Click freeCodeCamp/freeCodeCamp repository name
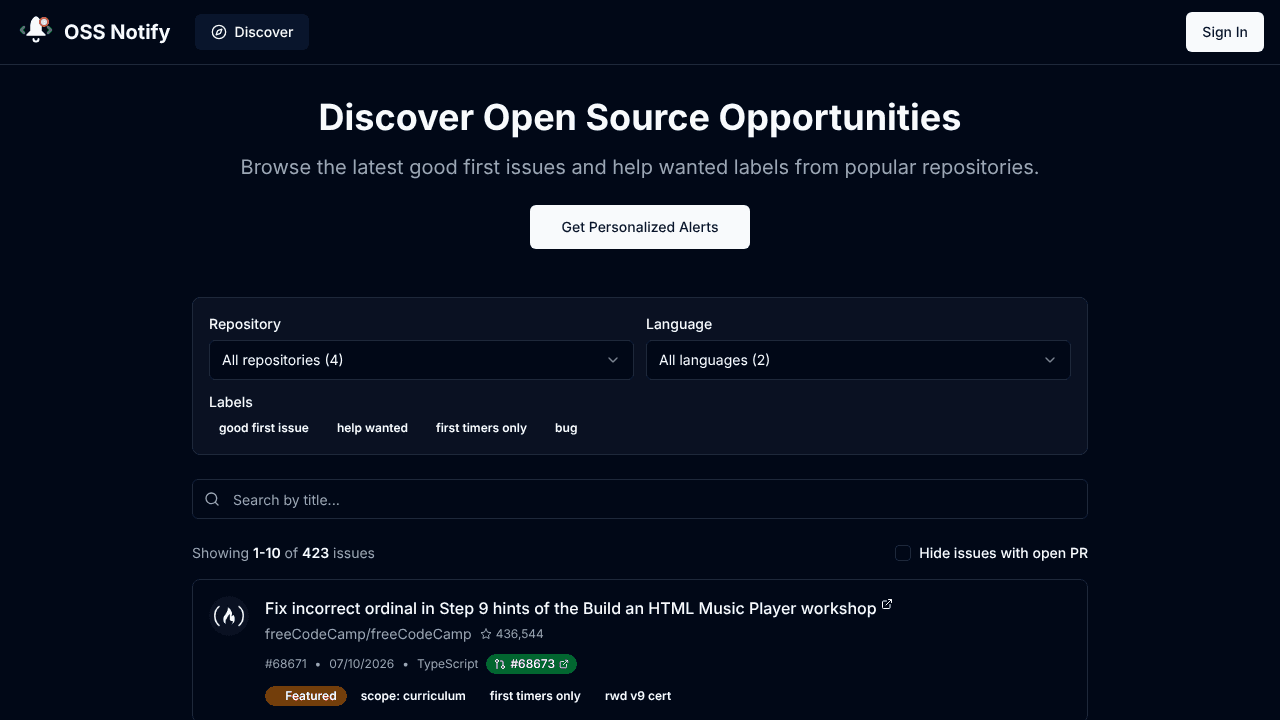Screen dimensions: 1280x720 368,634
